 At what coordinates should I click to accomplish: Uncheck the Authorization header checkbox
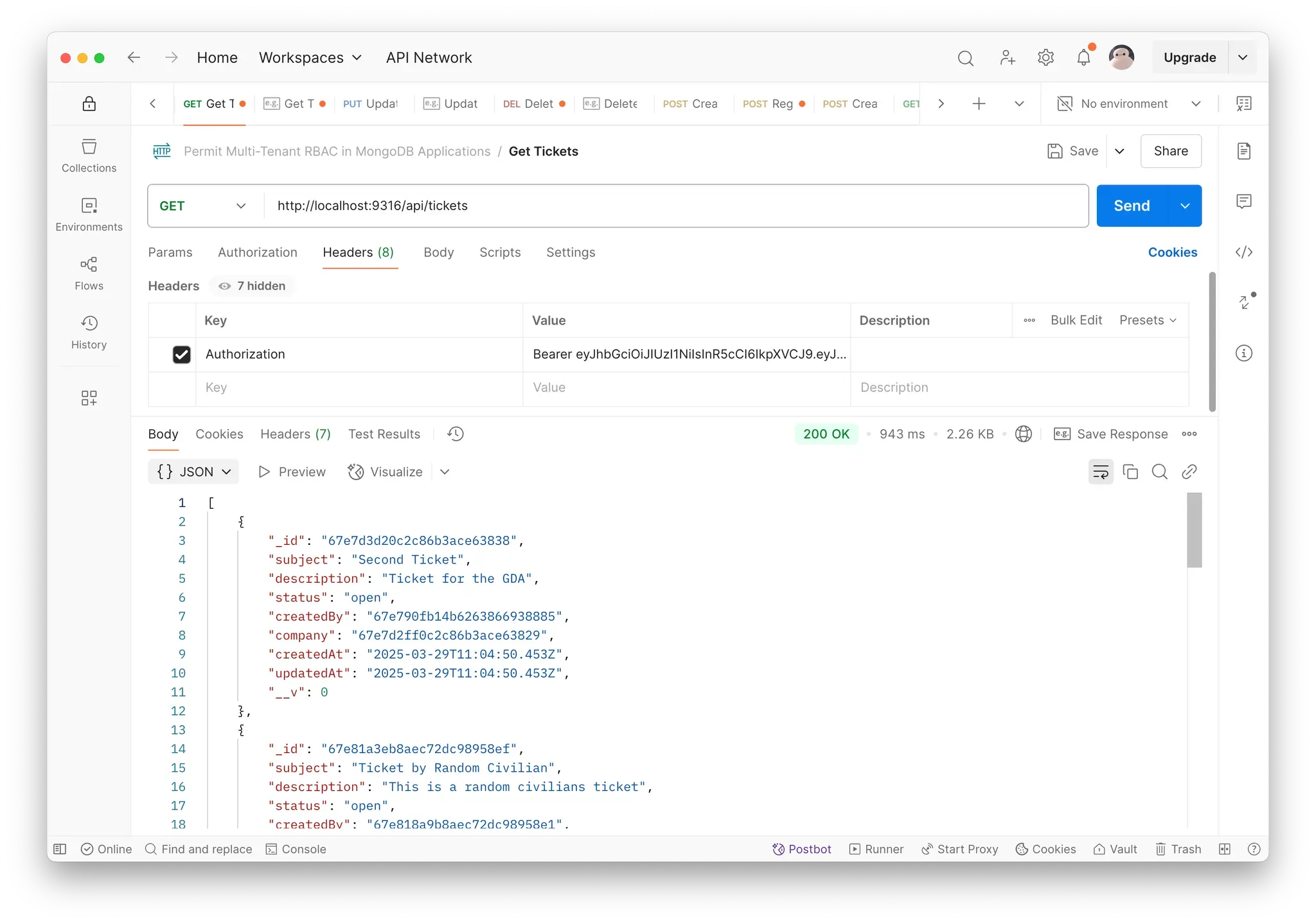[x=182, y=355]
